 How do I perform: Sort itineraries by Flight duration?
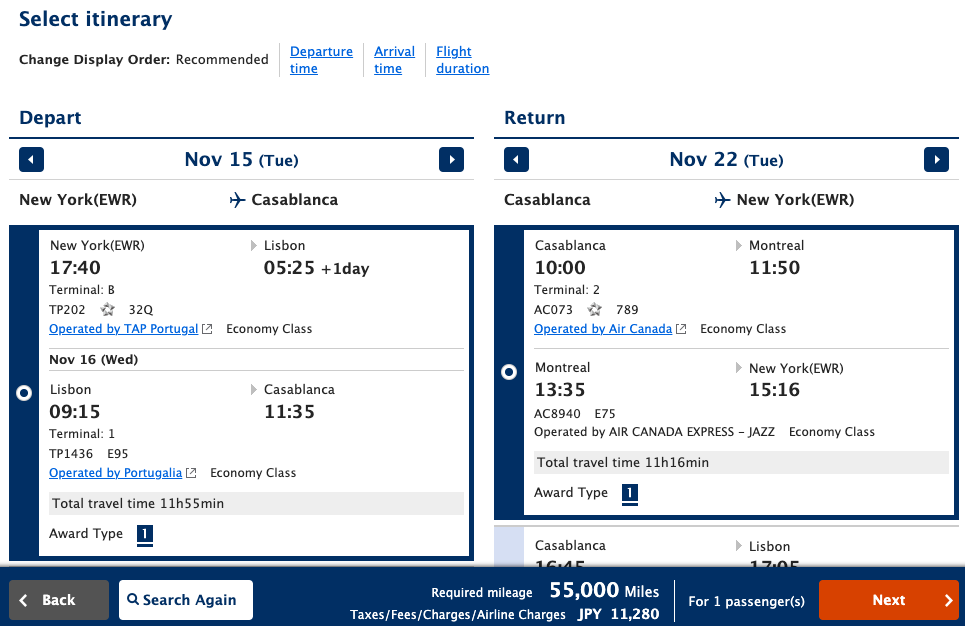(462, 60)
